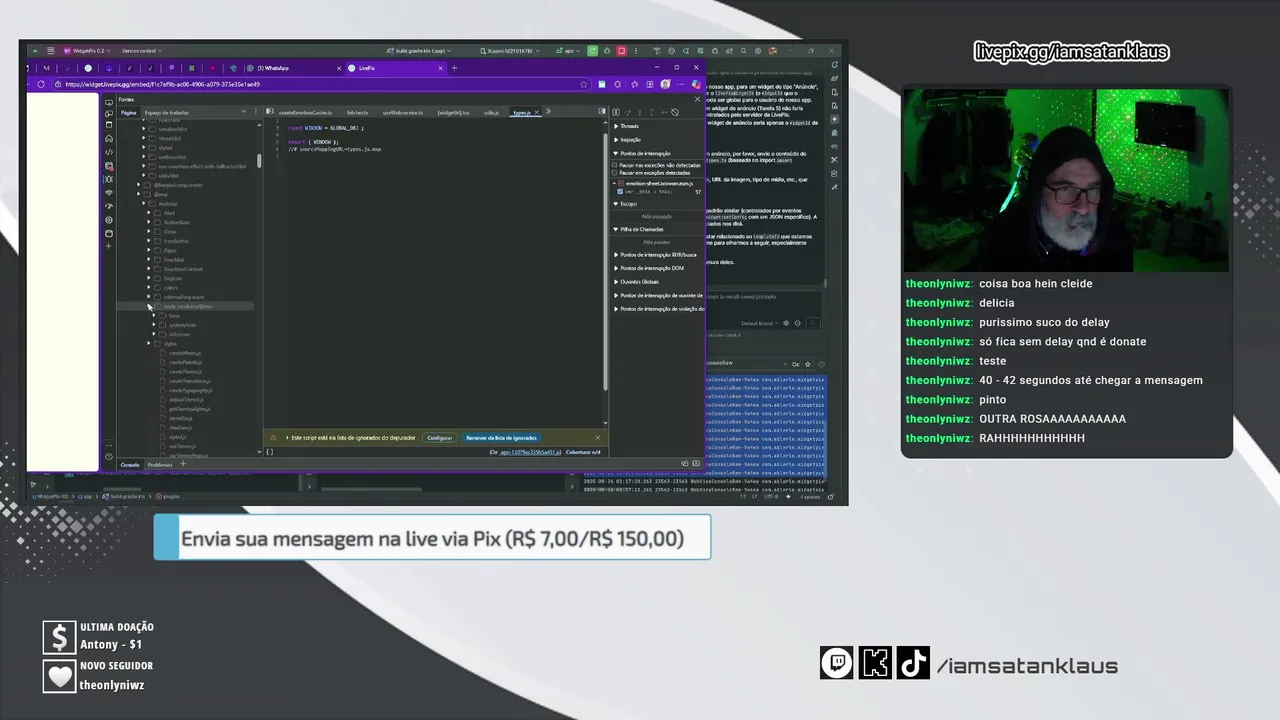This screenshot has width=1280, height=720.
Task: Hide the navigator sidebar toggle icon
Action: (270, 111)
